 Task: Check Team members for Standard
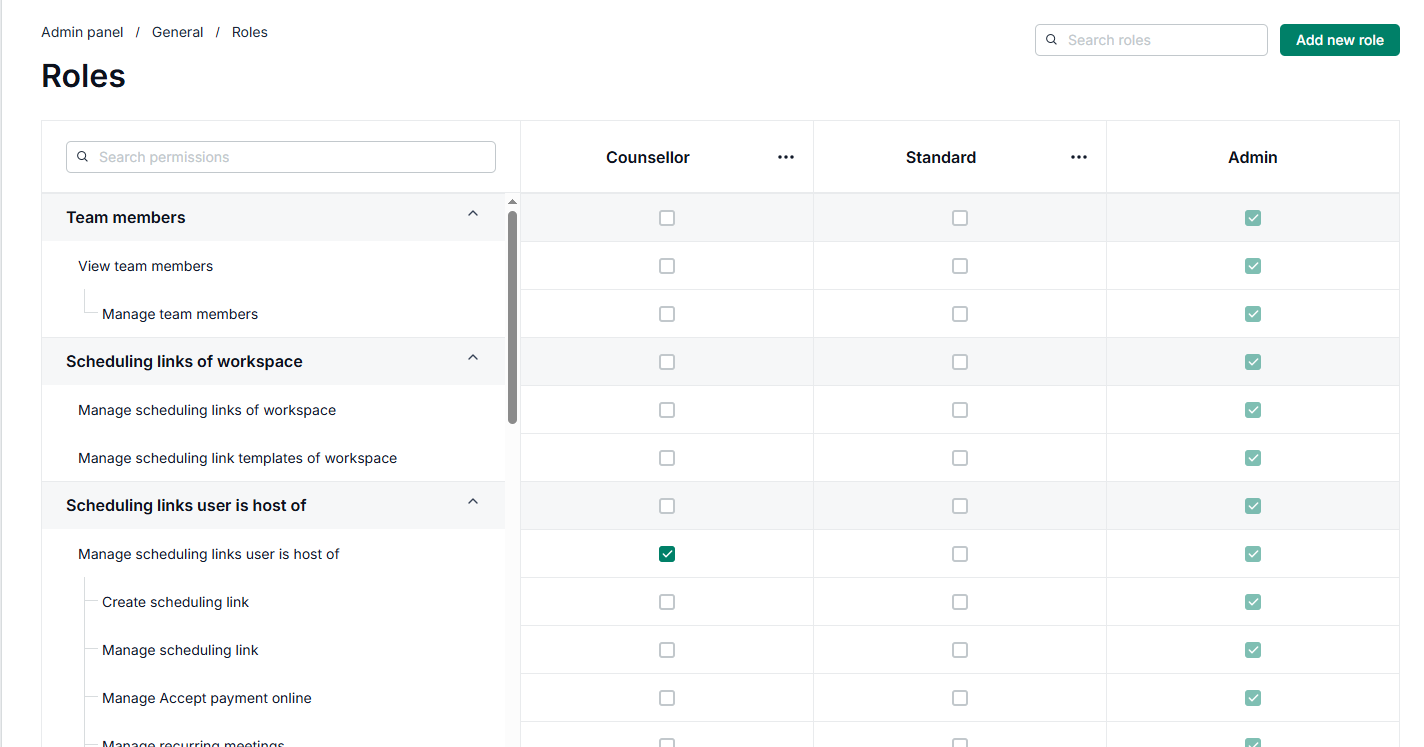[960, 218]
